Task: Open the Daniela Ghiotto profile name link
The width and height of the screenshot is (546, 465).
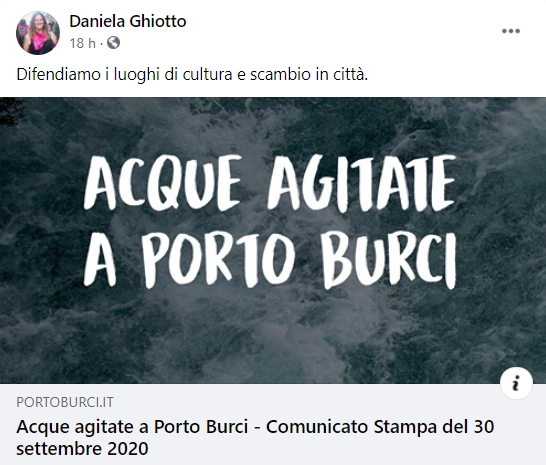Action: pyautogui.click(x=128, y=22)
